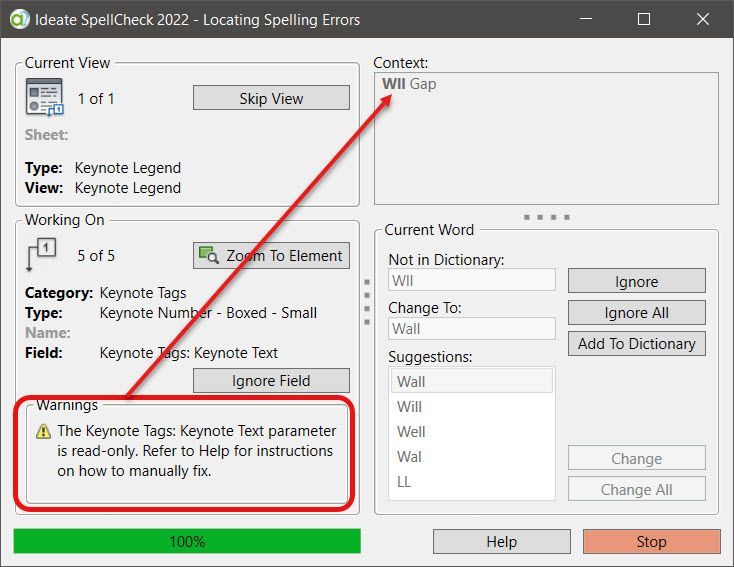Image resolution: width=734 pixels, height=567 pixels.
Task: Click the read-only warning message text
Action: tap(197, 450)
